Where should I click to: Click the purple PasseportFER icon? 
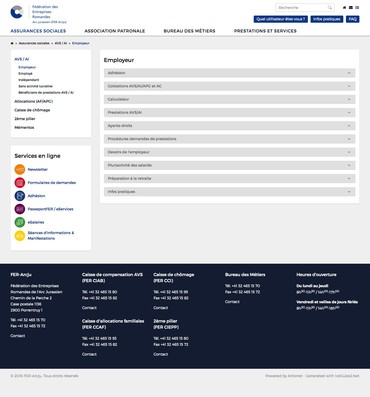point(20,209)
